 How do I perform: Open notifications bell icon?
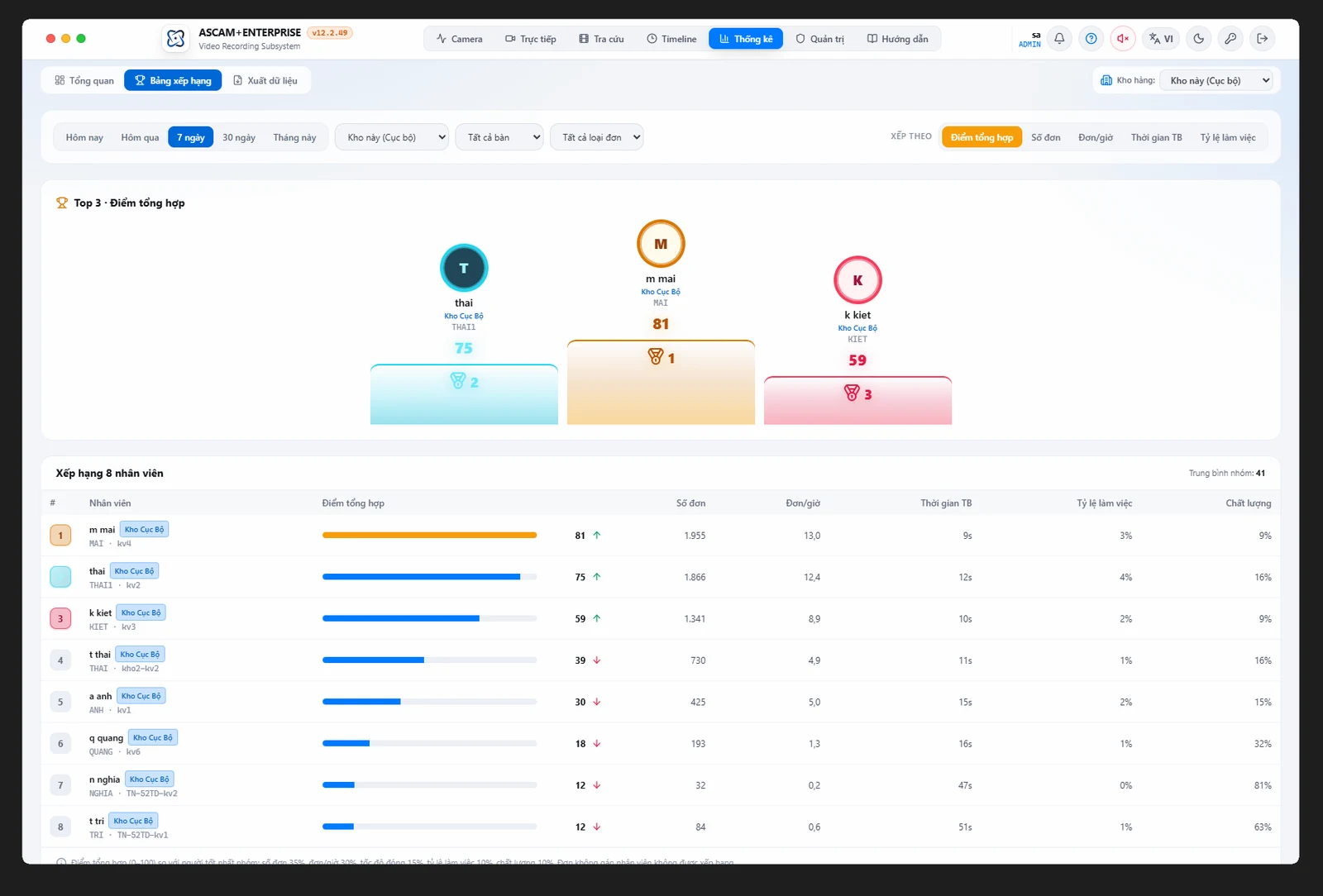(x=1059, y=39)
